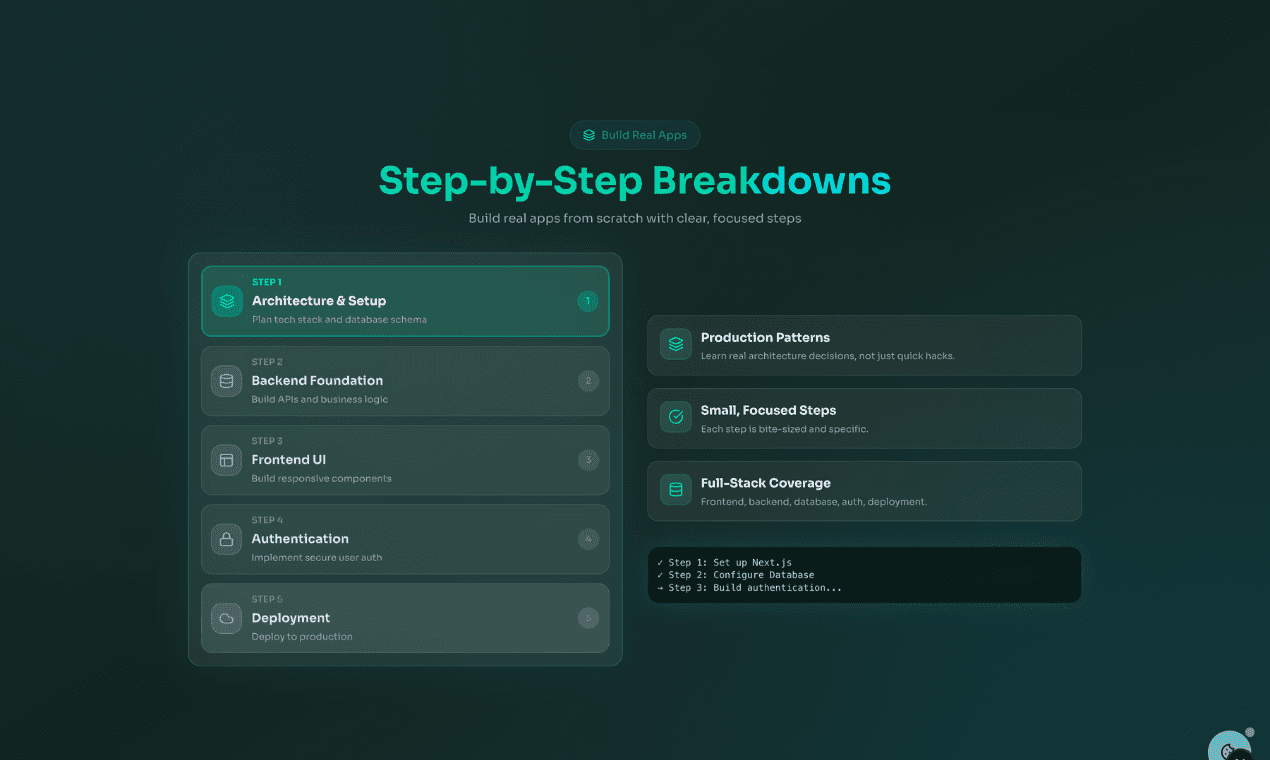Select the browser window icon on Frontend UI

(226, 460)
